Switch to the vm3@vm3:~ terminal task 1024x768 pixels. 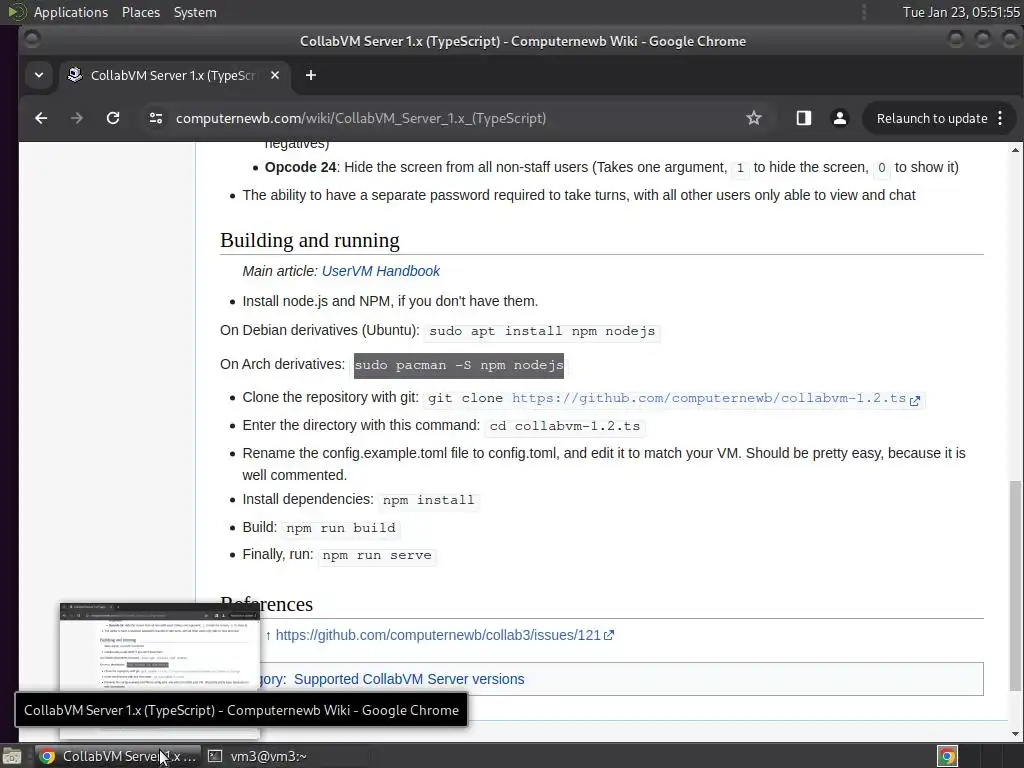pos(258,756)
